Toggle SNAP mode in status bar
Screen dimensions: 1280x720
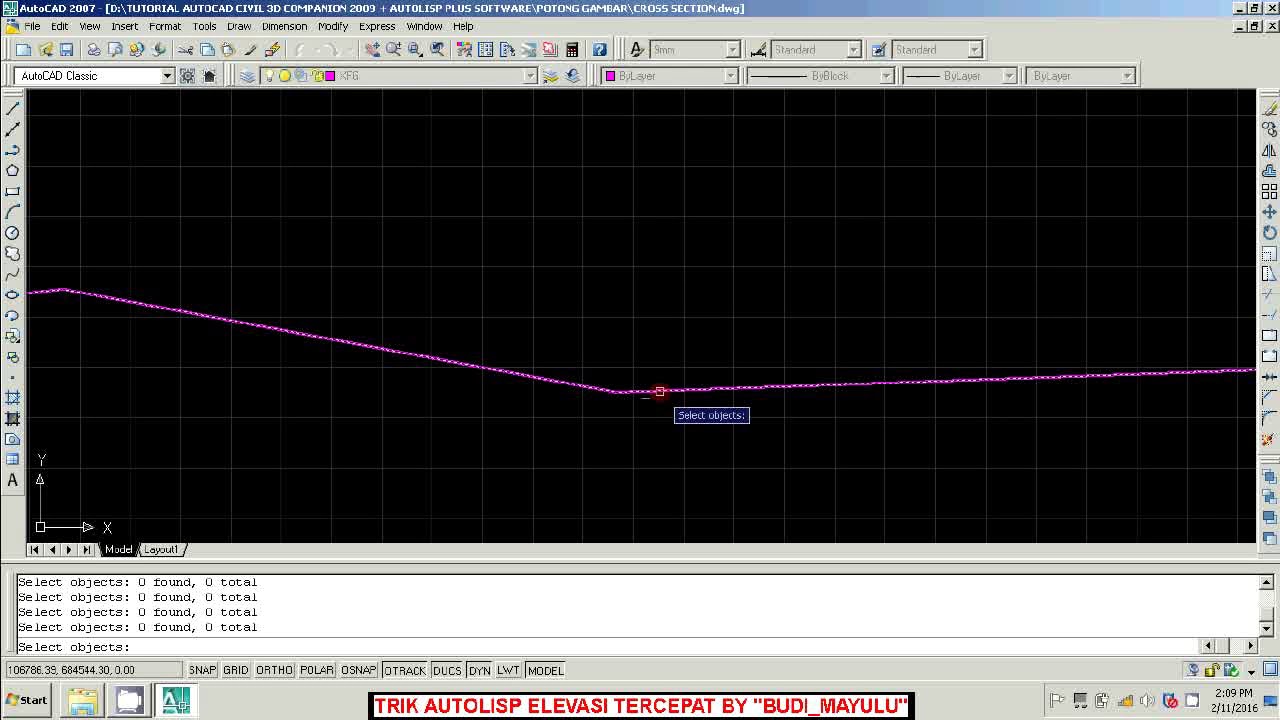(x=202, y=670)
